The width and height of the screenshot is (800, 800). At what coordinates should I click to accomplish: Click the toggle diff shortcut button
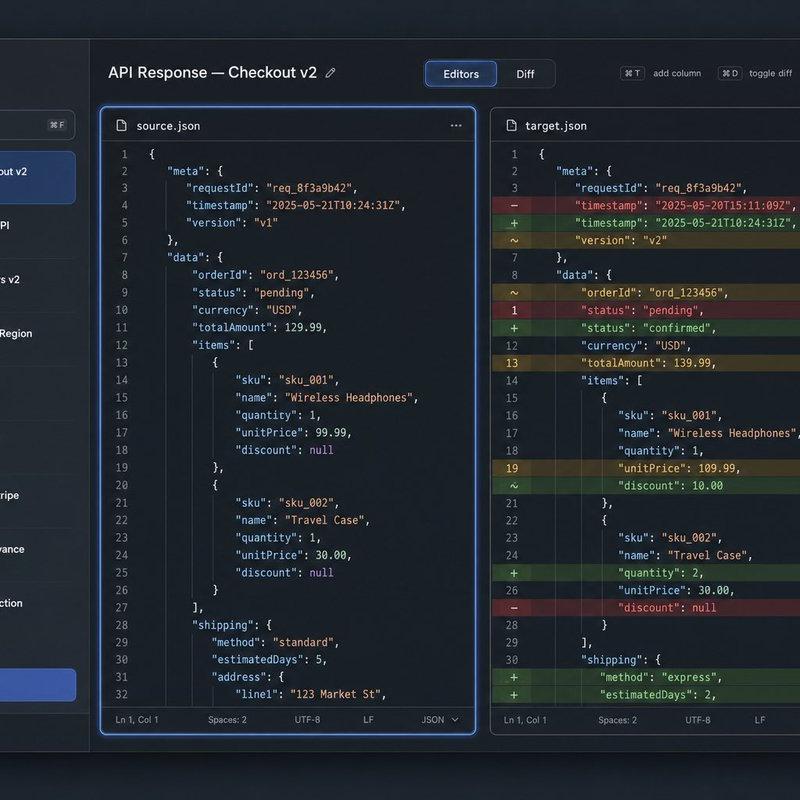pyautogui.click(x=757, y=73)
